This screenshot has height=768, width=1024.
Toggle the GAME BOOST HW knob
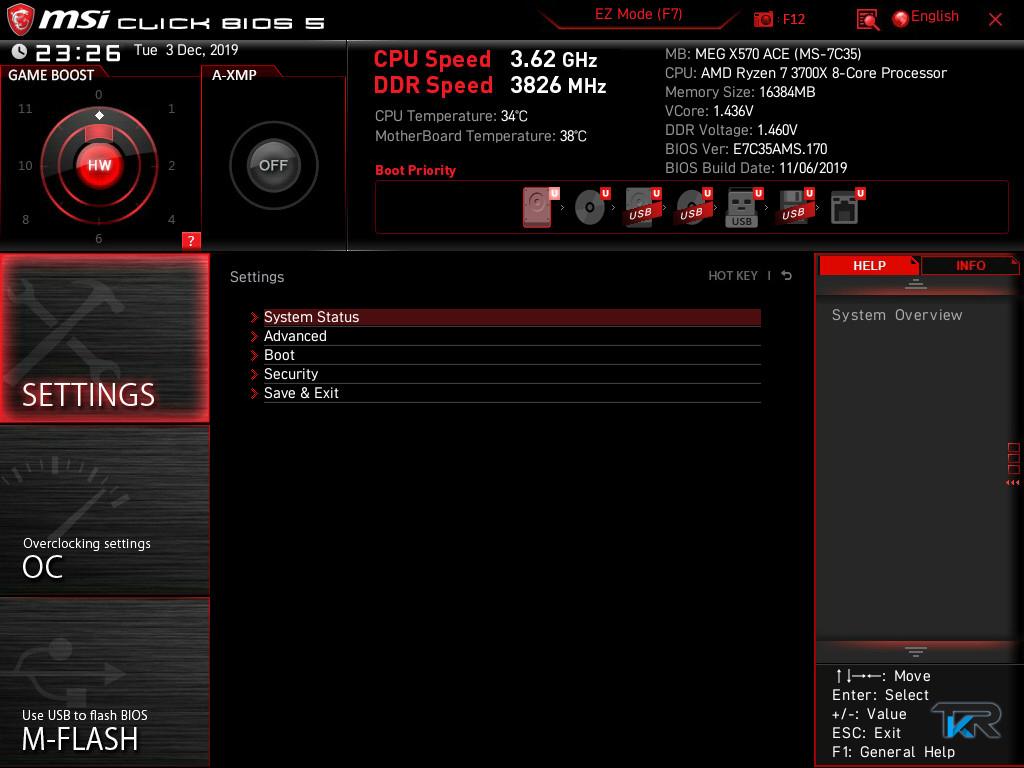[x=99, y=165]
